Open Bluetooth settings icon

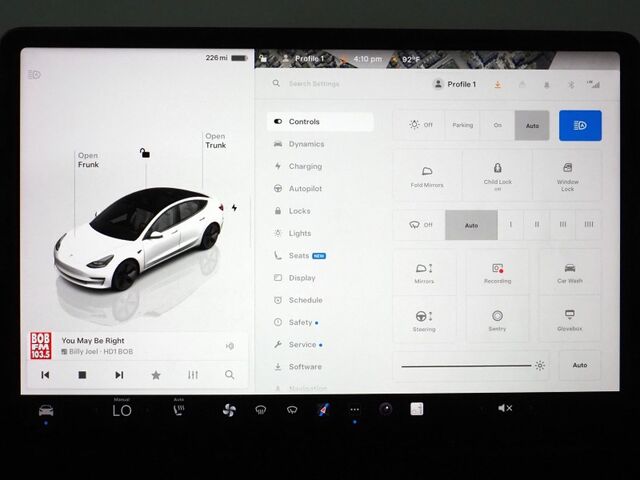click(571, 84)
